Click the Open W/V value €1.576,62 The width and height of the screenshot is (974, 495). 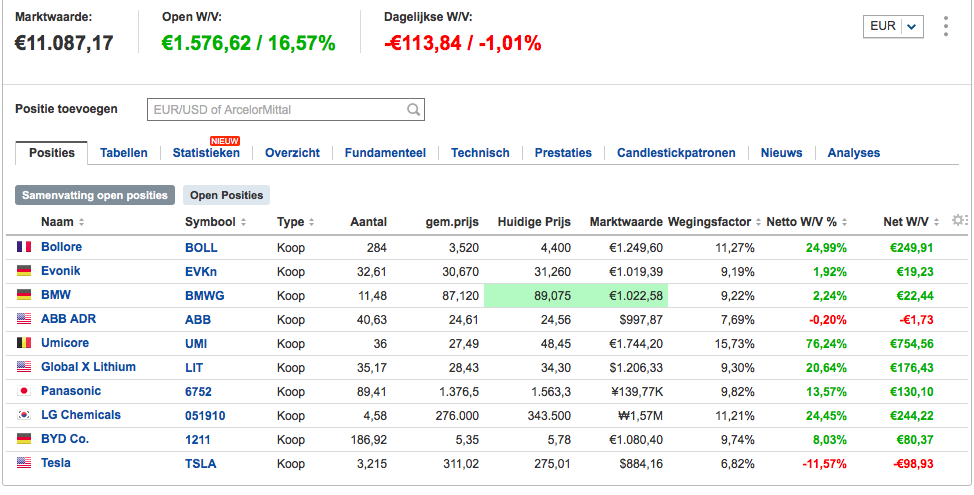point(206,43)
